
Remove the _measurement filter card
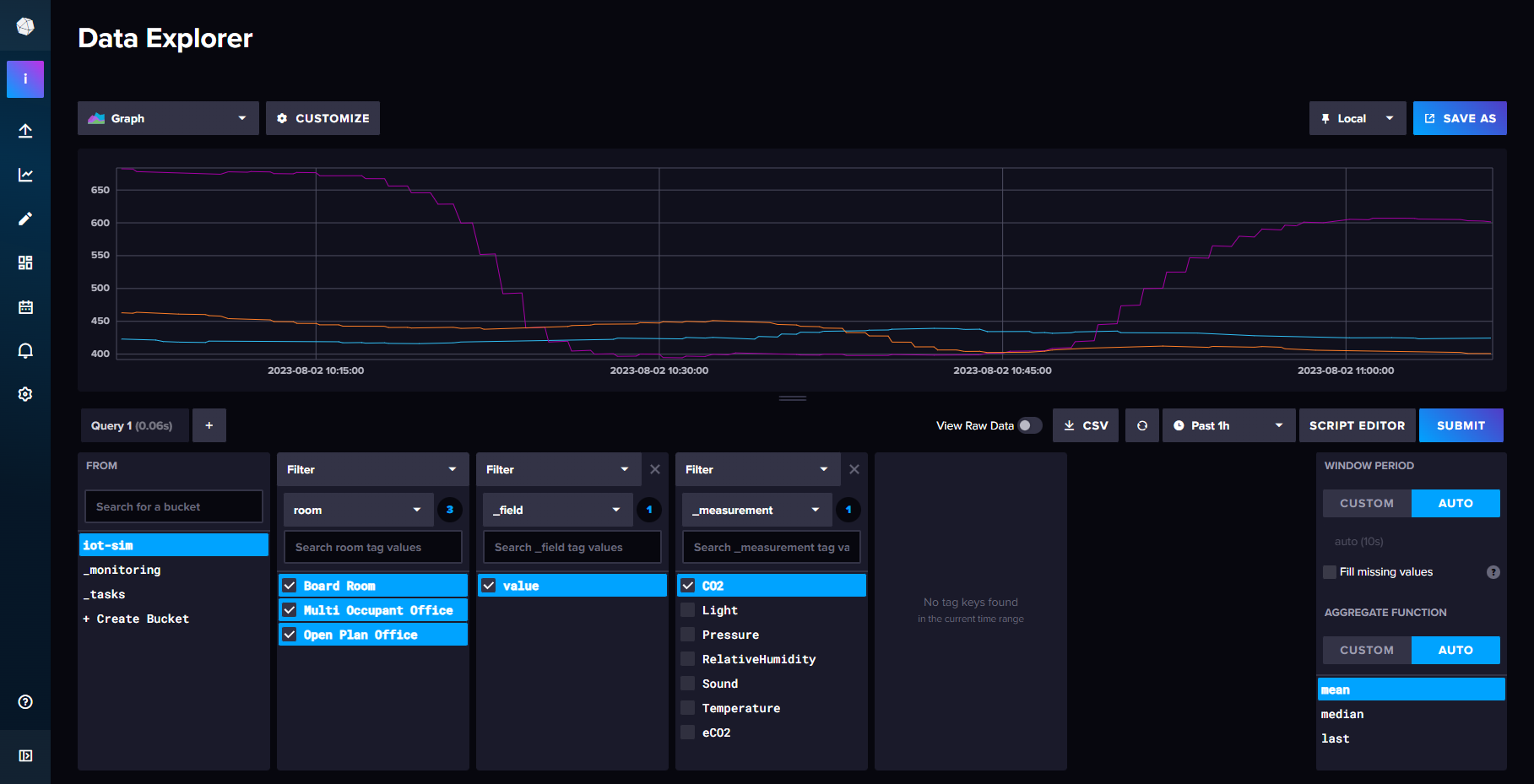click(x=854, y=469)
